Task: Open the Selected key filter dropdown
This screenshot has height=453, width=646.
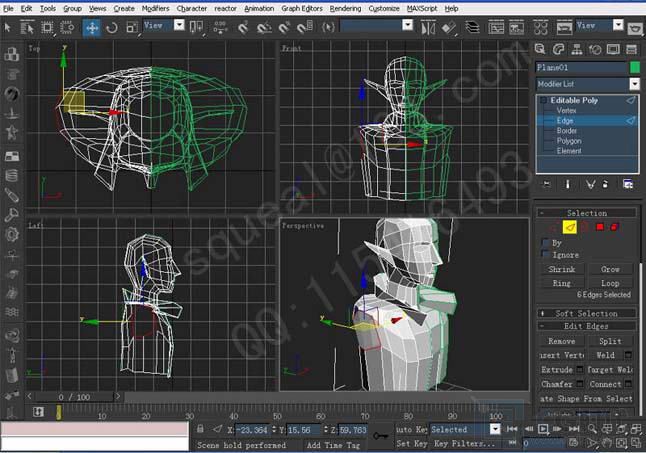Action: pyautogui.click(x=495, y=429)
